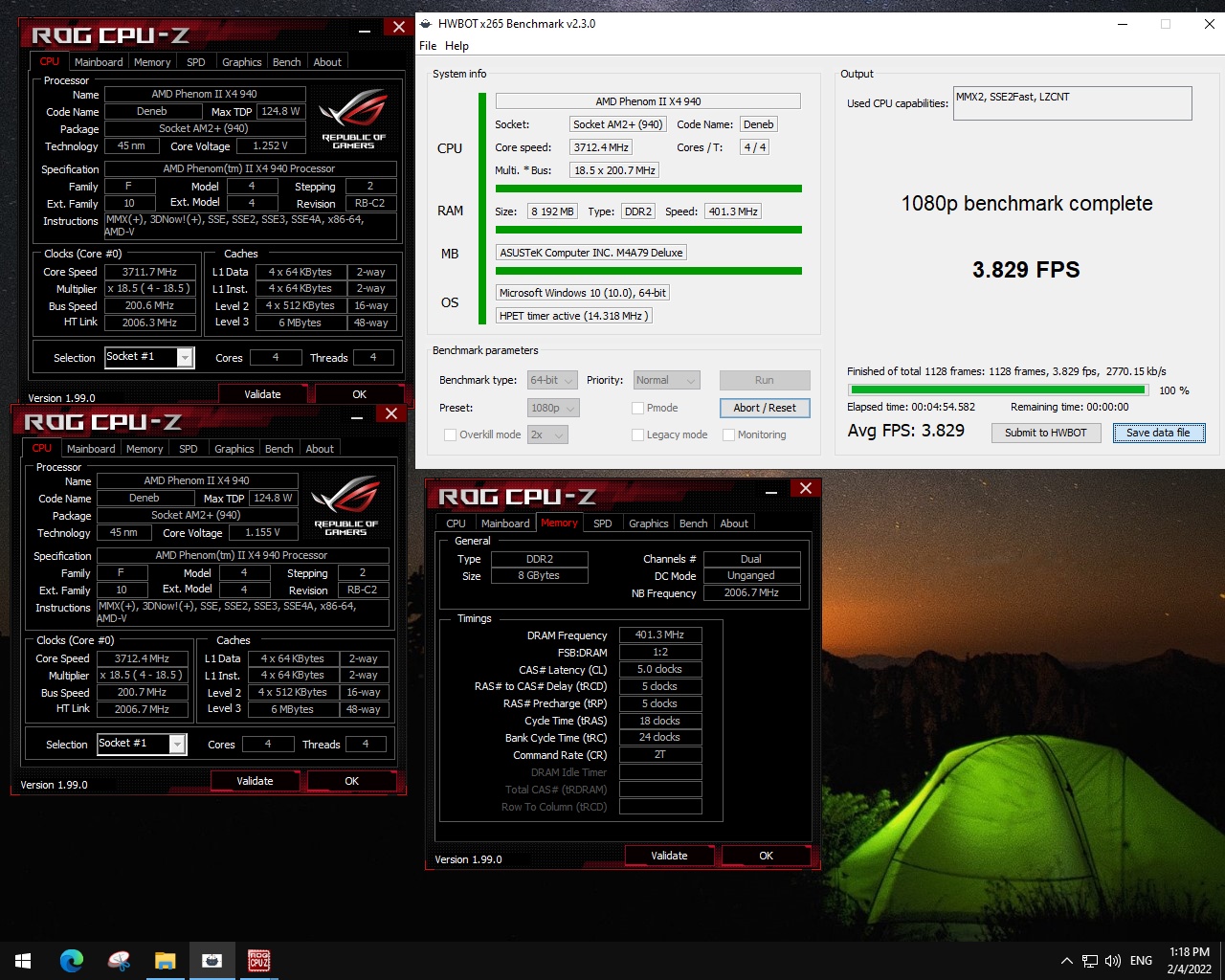This screenshot has height=980, width=1225.
Task: Open the Help menu in HWBOT
Action: 457,46
